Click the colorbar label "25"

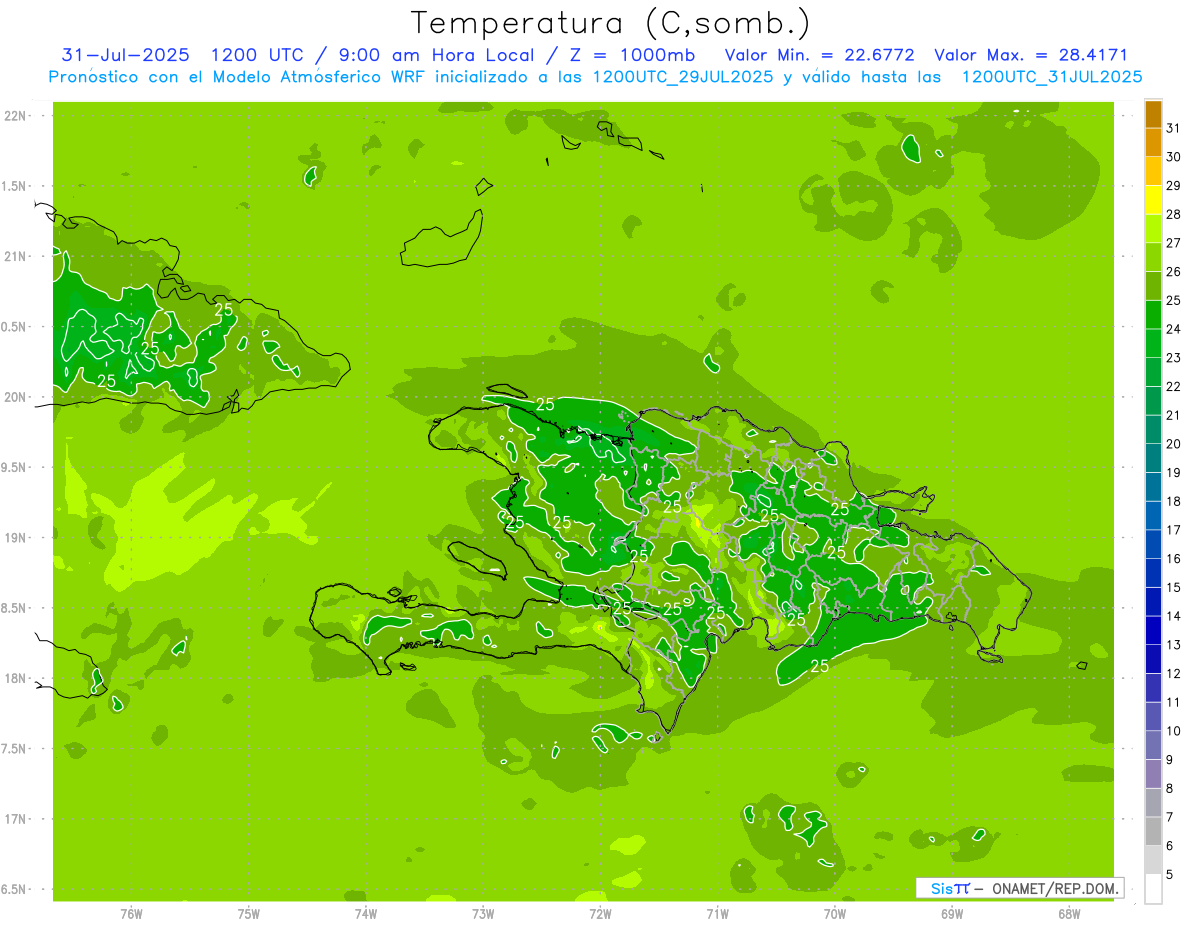click(x=1174, y=300)
